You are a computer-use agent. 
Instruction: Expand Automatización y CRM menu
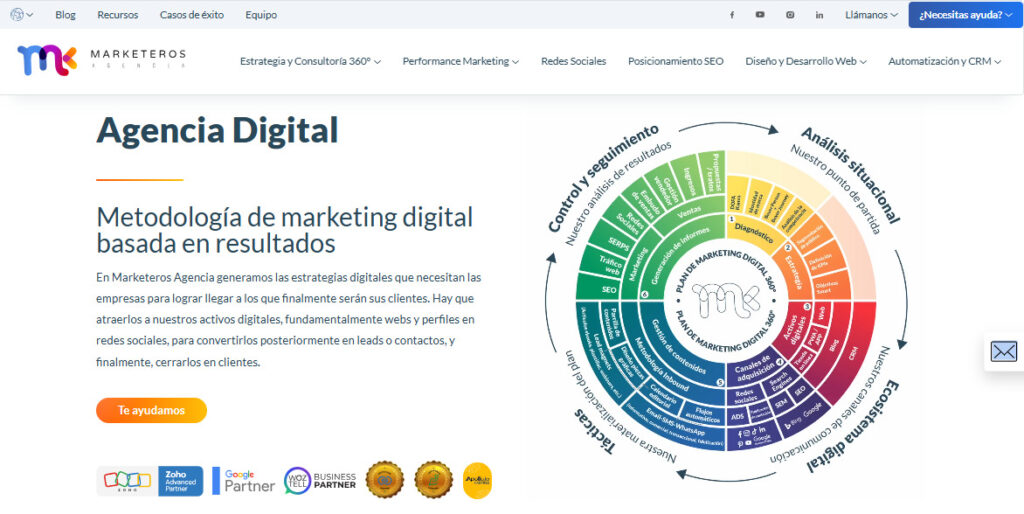pyautogui.click(x=944, y=61)
